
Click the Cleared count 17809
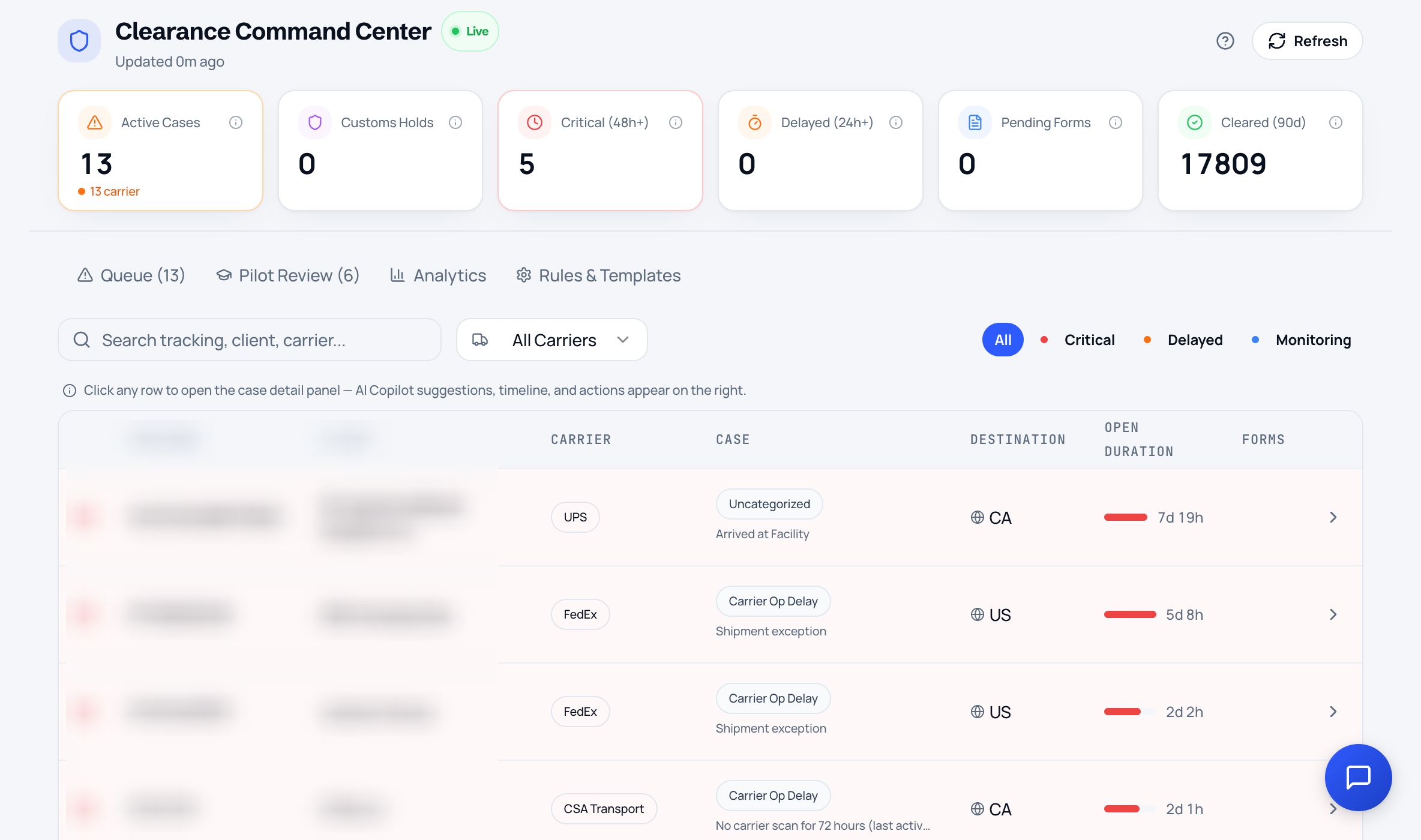pos(1223,164)
